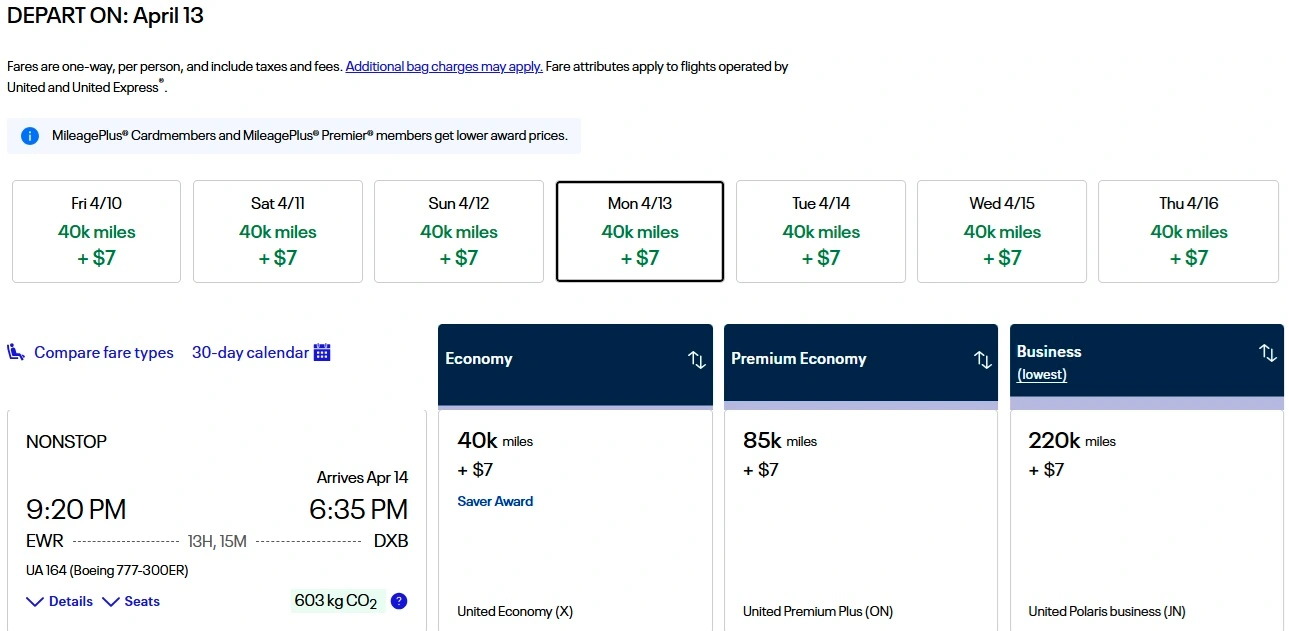Expand the Seats chevron for UA 164
1289x631 pixels.
click(111, 602)
